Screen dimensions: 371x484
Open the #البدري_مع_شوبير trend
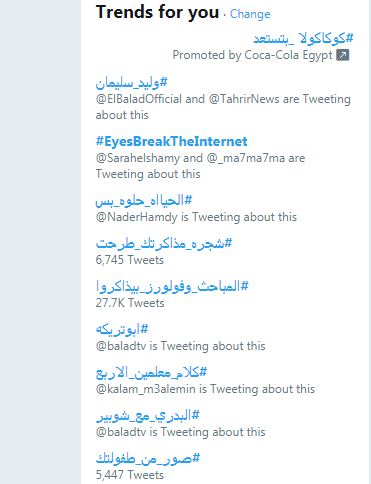pyautogui.click(x=147, y=415)
